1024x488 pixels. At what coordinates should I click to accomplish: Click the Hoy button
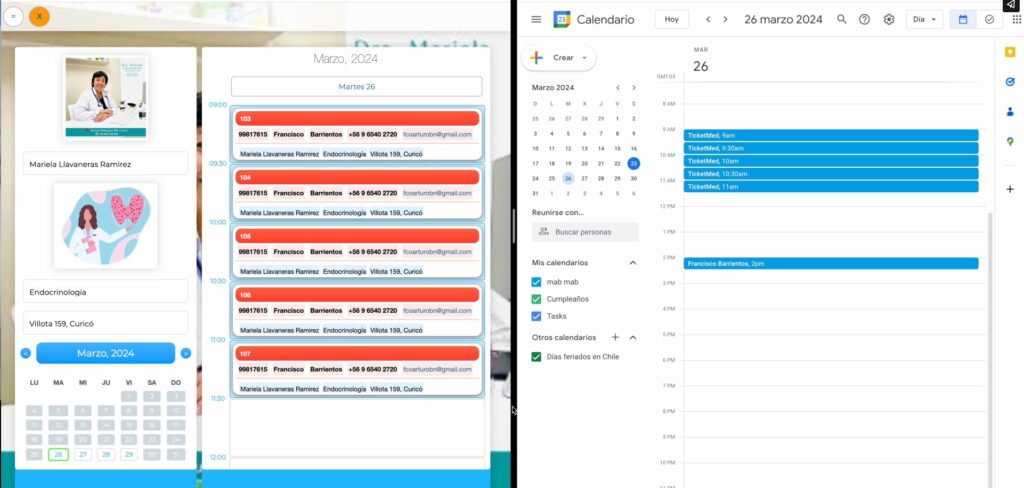(x=671, y=19)
